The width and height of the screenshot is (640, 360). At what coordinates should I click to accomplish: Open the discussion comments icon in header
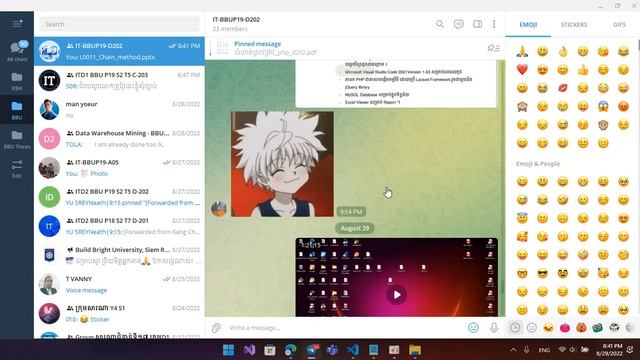tap(458, 24)
